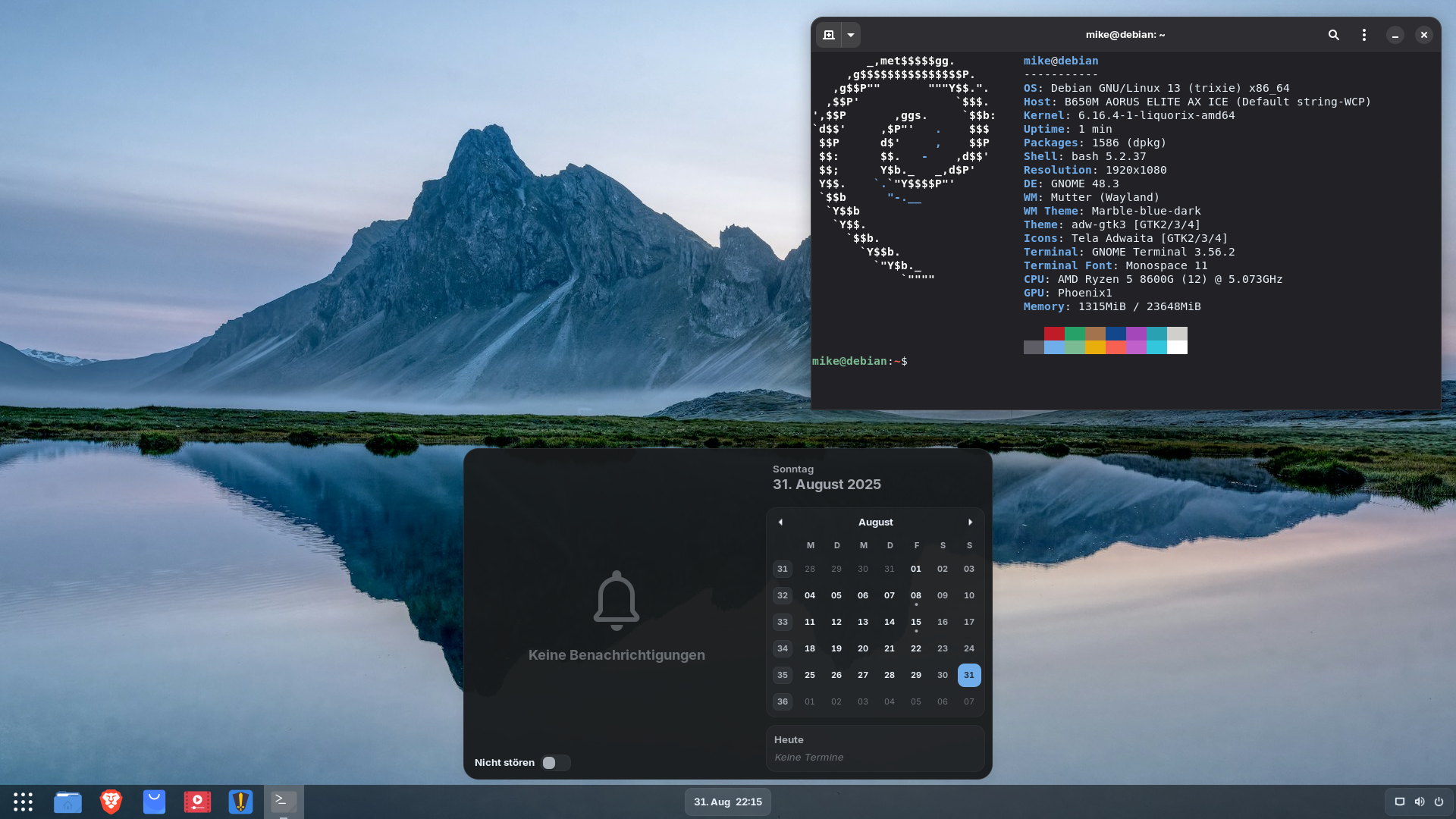
Task: Open the terminal three-dot menu
Action: (1363, 35)
